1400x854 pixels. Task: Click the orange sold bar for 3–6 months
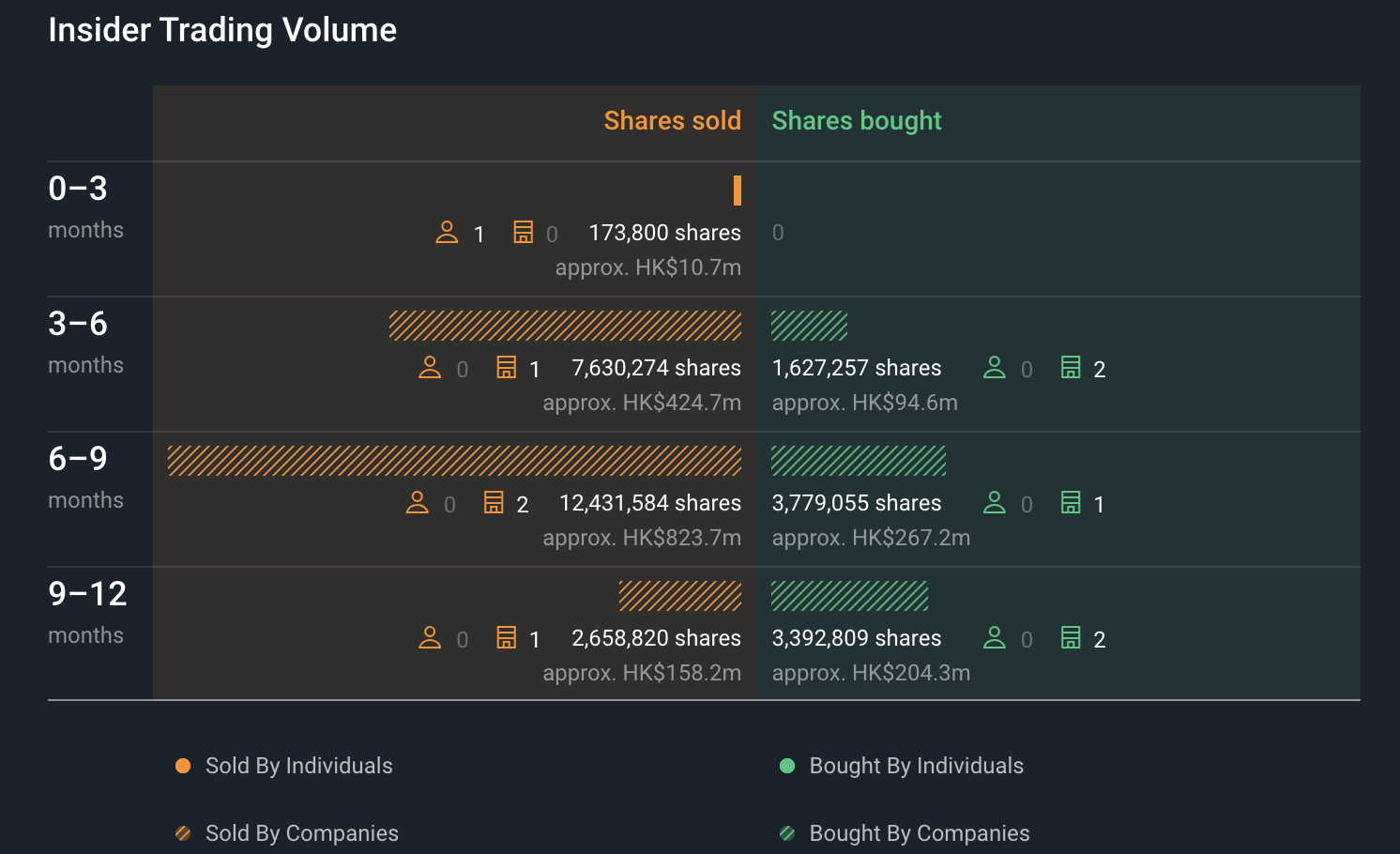pyautogui.click(x=565, y=326)
